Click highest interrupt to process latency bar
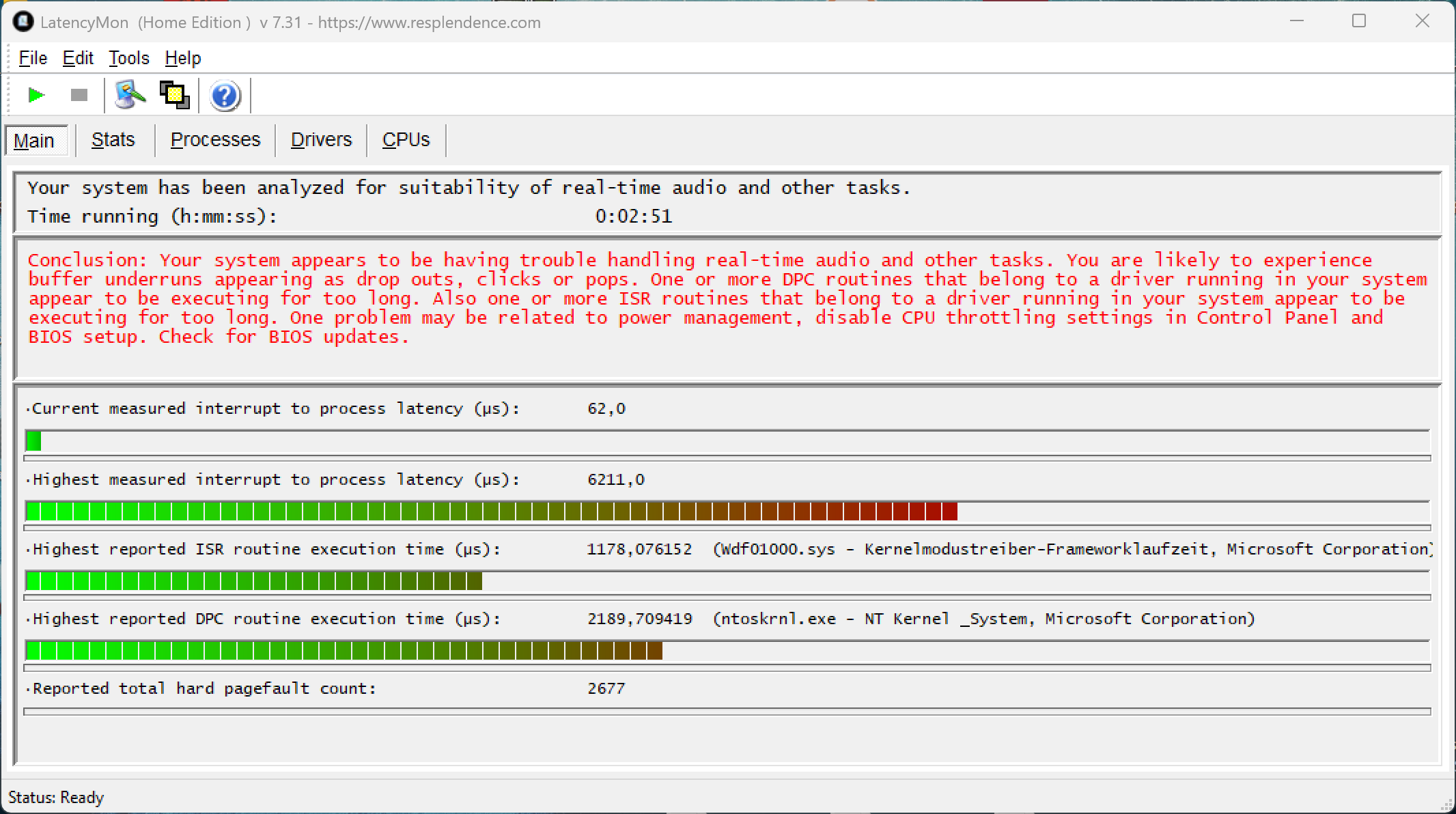This screenshot has height=814, width=1456. pos(492,511)
